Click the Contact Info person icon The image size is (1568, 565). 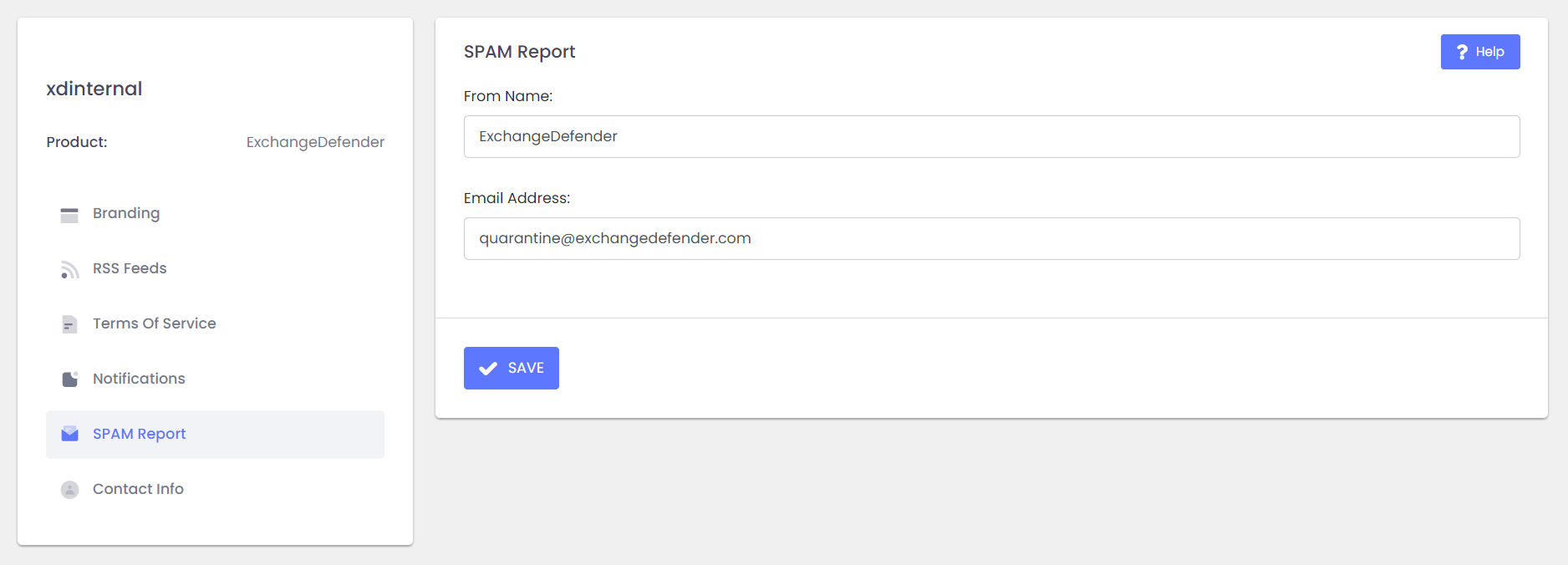(69, 490)
